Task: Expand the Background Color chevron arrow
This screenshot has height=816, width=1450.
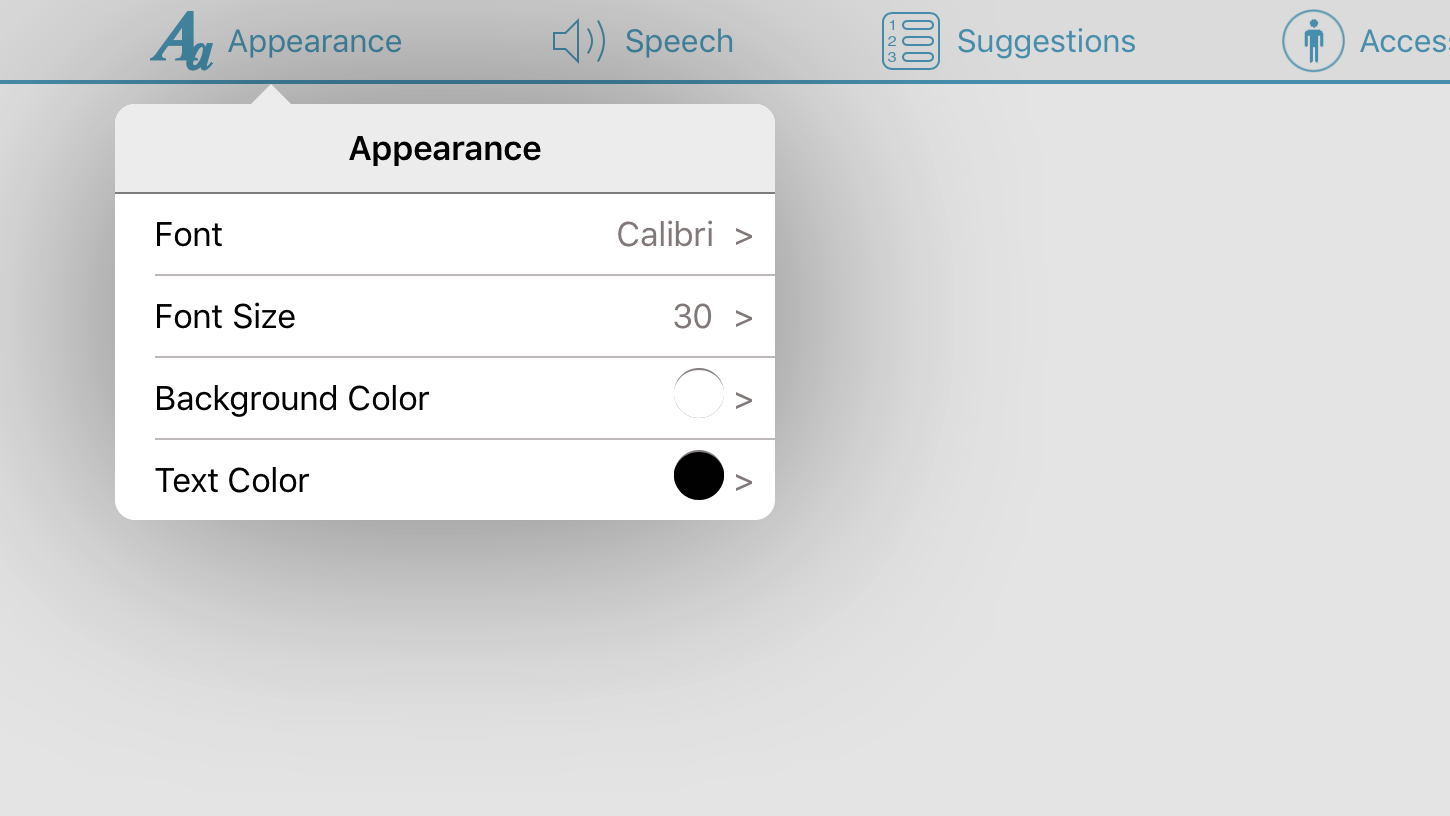Action: tap(743, 401)
